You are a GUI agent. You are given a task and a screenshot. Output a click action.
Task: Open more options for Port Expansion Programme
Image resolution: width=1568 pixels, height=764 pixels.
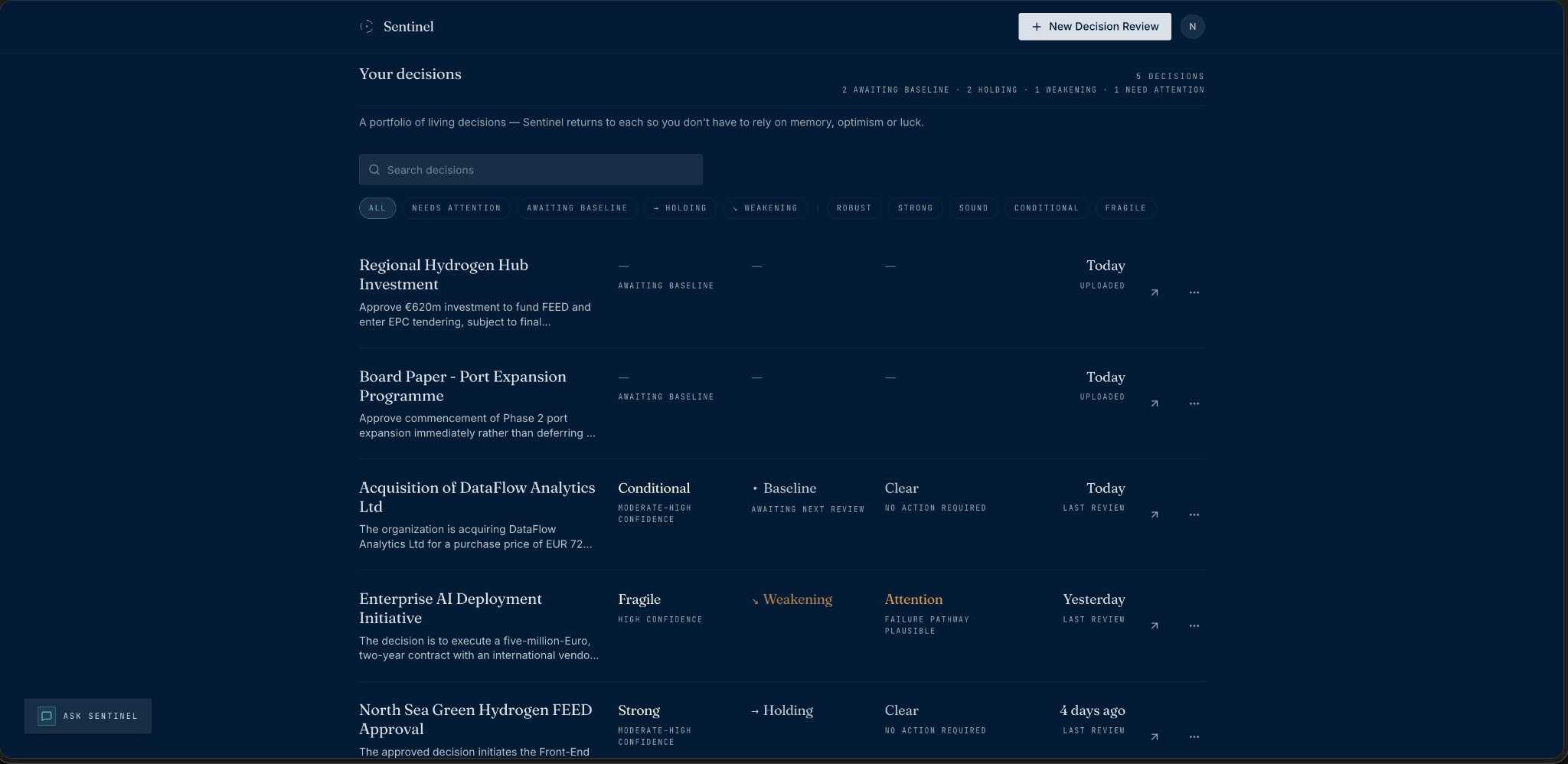tap(1194, 403)
